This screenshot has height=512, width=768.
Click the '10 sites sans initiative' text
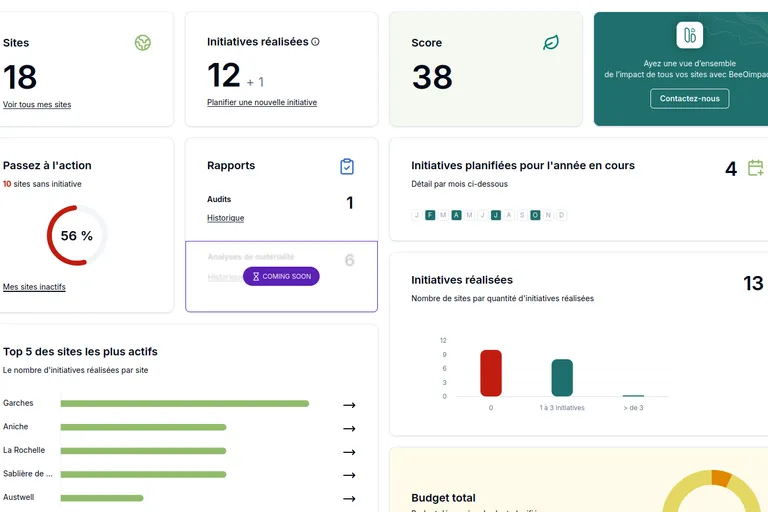[x=42, y=184]
